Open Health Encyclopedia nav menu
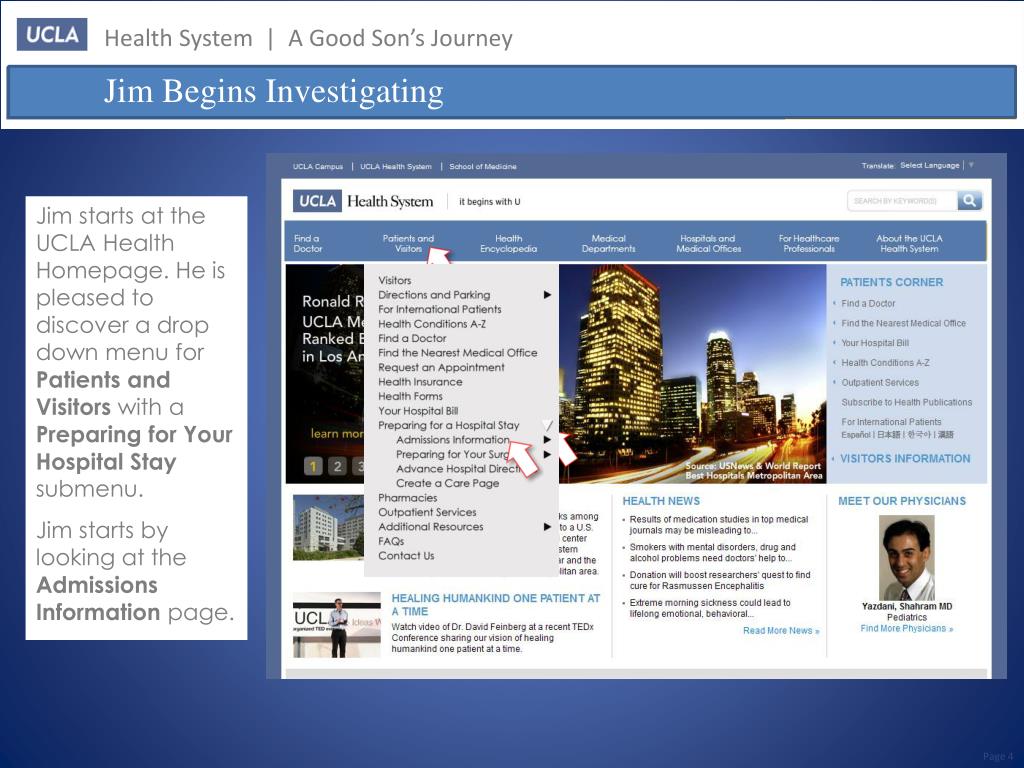Image resolution: width=1024 pixels, height=768 pixels. pos(508,244)
